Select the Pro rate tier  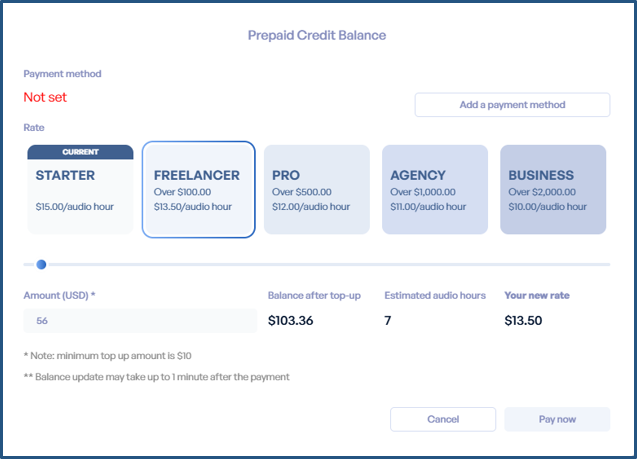coord(316,190)
